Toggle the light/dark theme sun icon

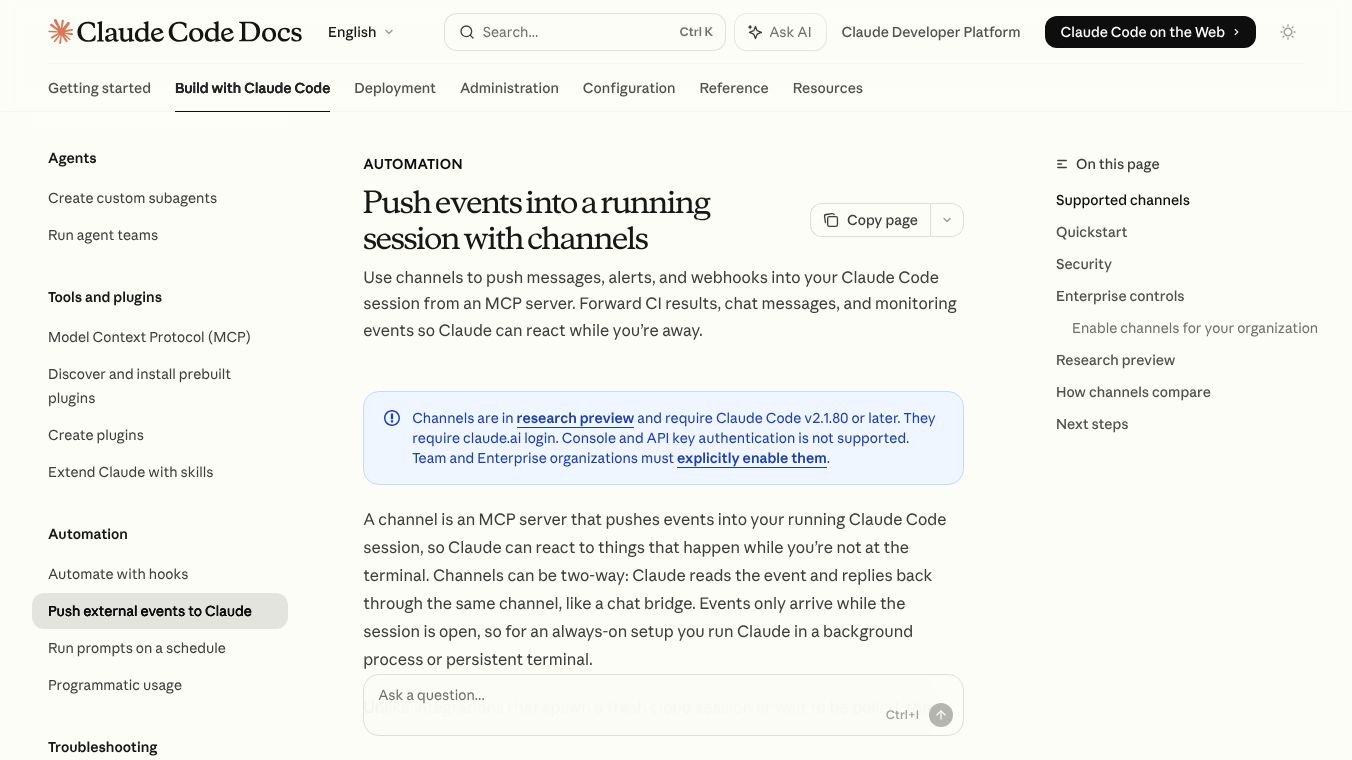(1288, 32)
